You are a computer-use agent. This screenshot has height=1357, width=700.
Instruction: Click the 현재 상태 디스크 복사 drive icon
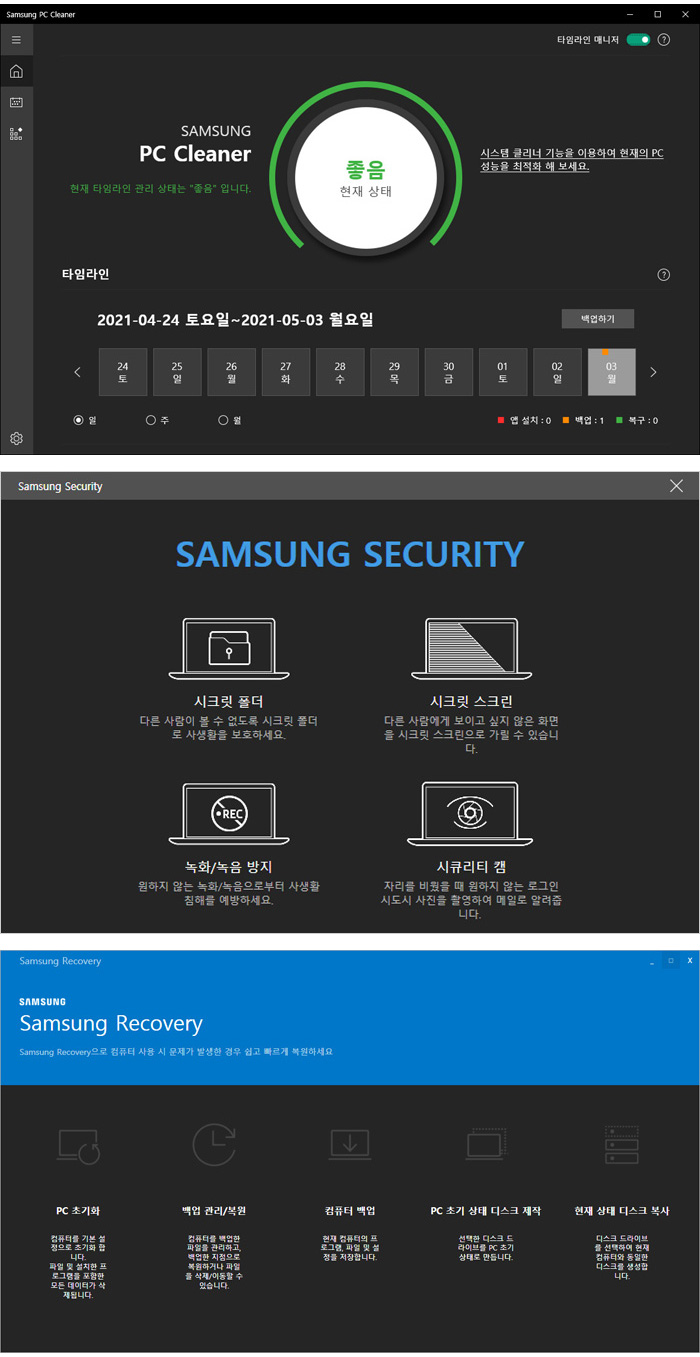click(x=622, y=1145)
